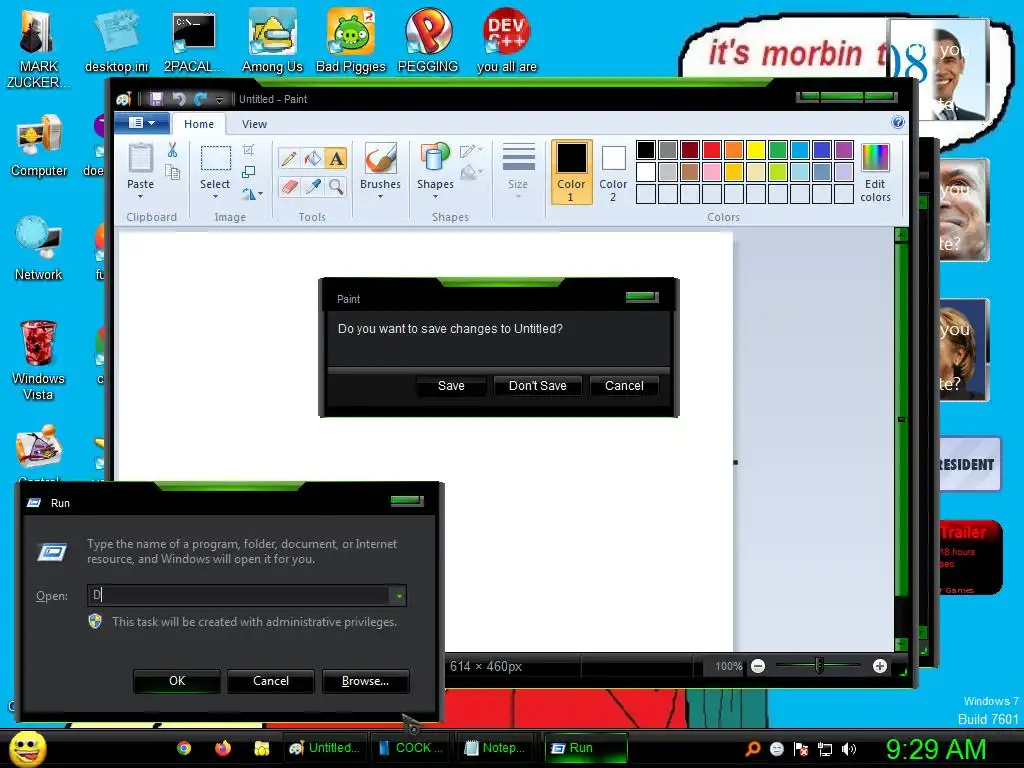Click Don't Save in the Paint dialog
This screenshot has width=1024, height=768.
(537, 385)
